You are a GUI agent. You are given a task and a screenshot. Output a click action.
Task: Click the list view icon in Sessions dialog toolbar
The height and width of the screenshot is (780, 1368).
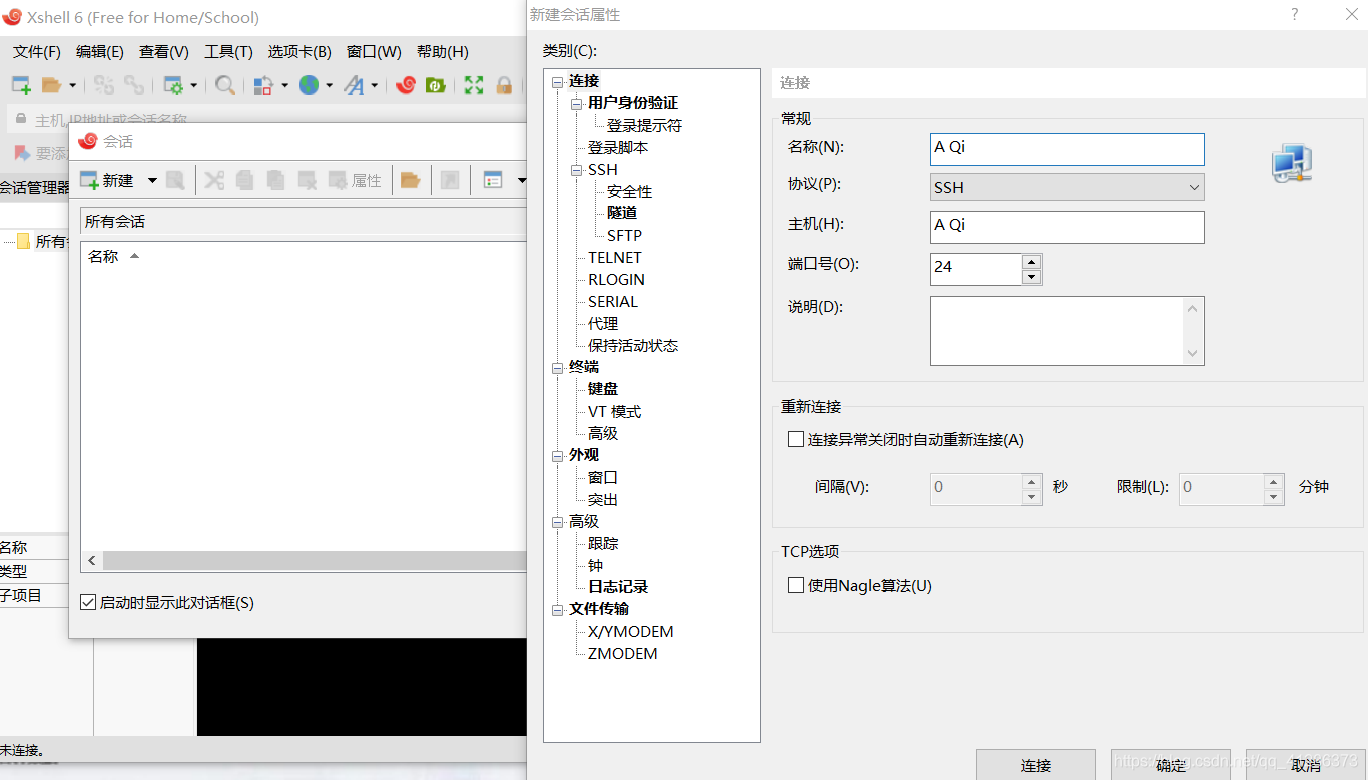coord(493,180)
